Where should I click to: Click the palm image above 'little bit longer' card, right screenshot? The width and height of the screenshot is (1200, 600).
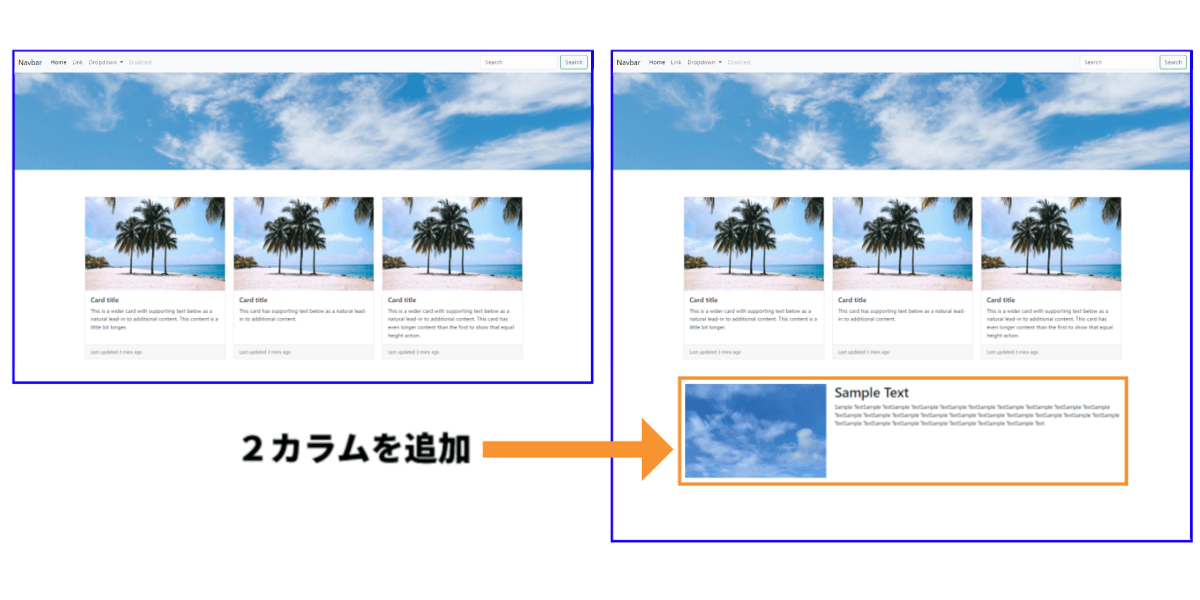754,244
